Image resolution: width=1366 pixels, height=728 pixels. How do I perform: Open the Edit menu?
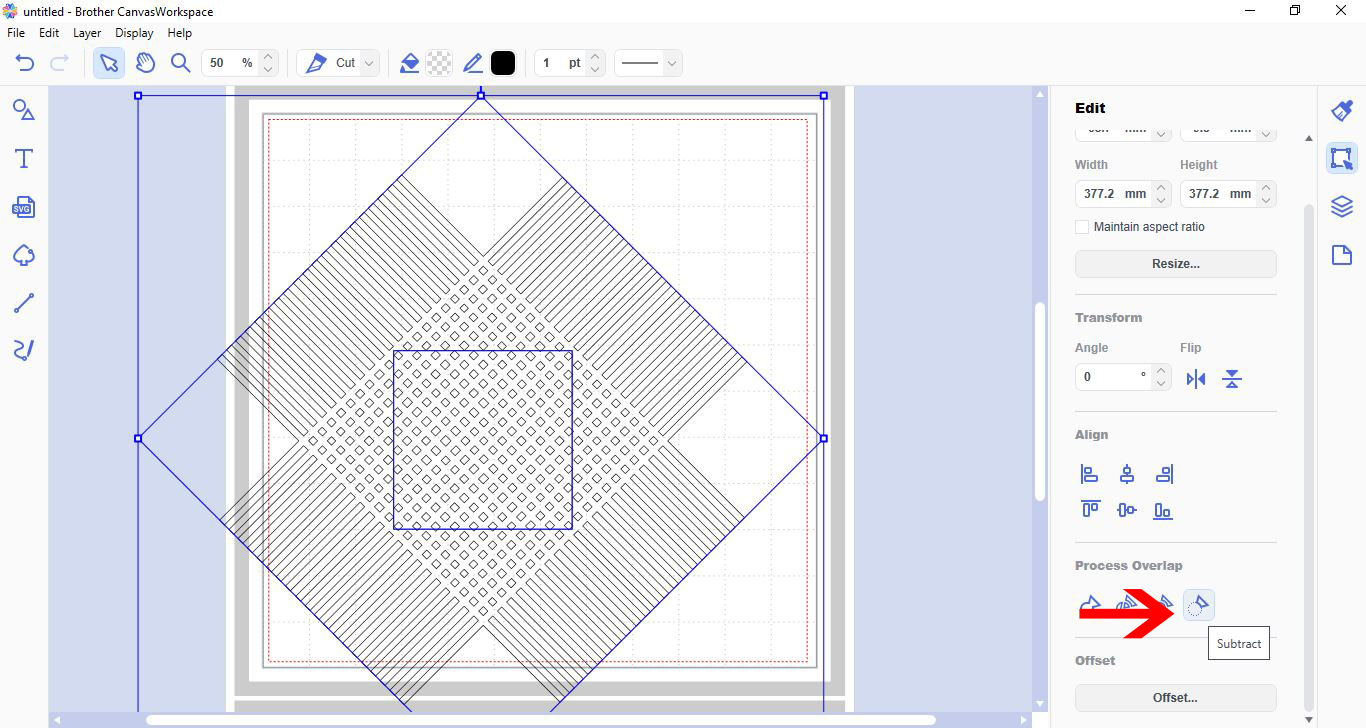[49, 33]
